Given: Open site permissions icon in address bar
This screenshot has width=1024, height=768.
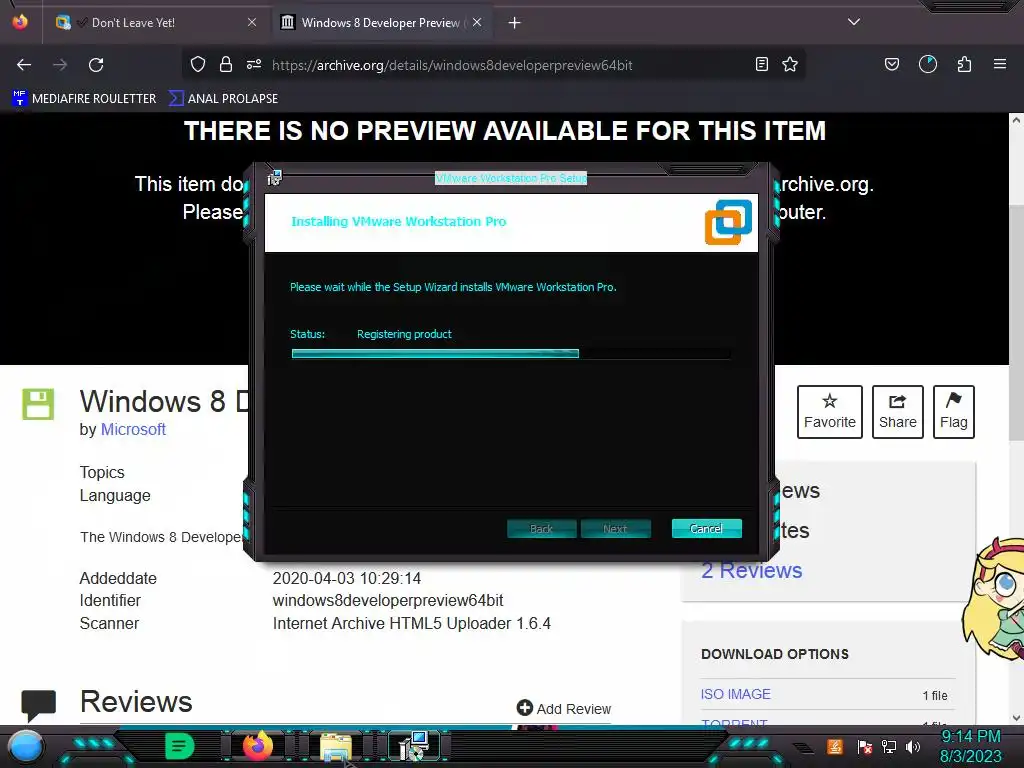Looking at the screenshot, I should 254,64.
